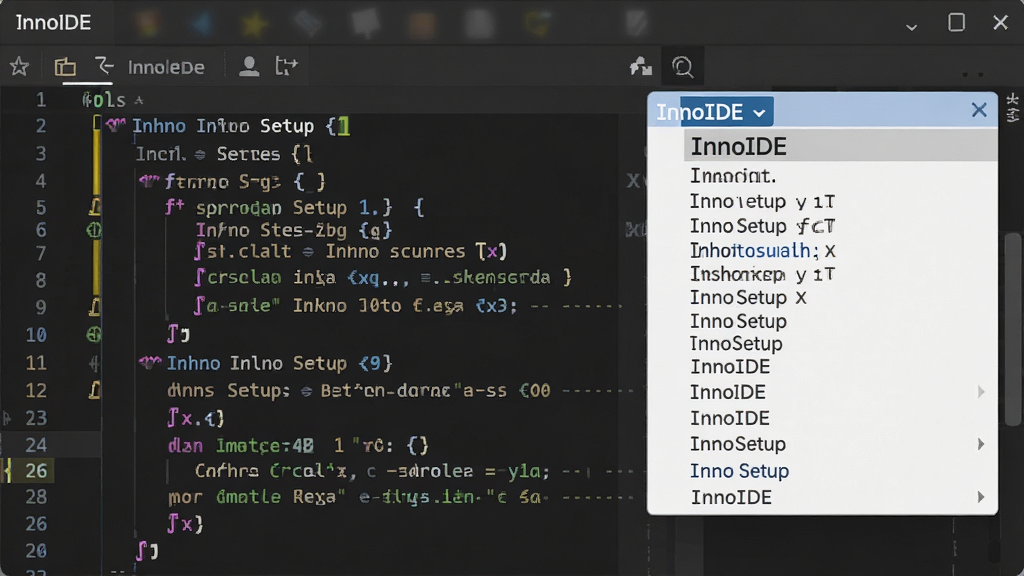Click the gutter marker on line 5
1024x576 pixels.
[95, 208]
